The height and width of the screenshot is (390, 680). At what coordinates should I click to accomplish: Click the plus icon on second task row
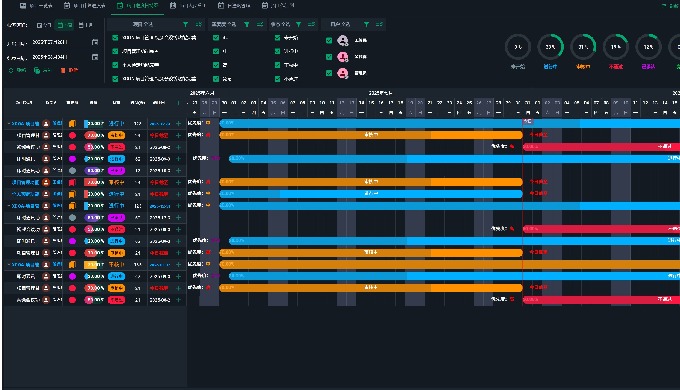coord(178,135)
